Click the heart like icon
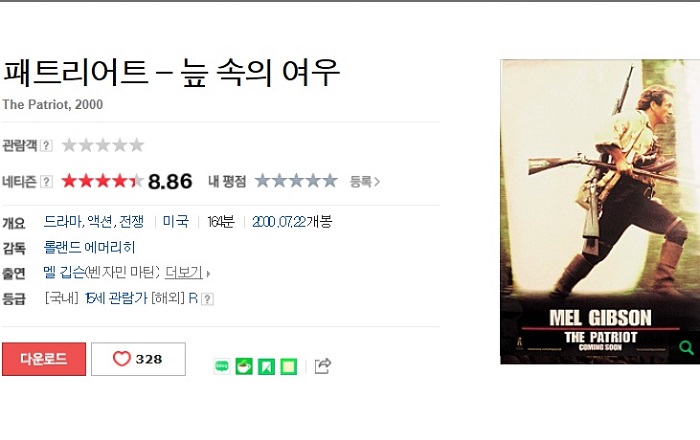Screen dimensions: 700x440 click(x=121, y=359)
